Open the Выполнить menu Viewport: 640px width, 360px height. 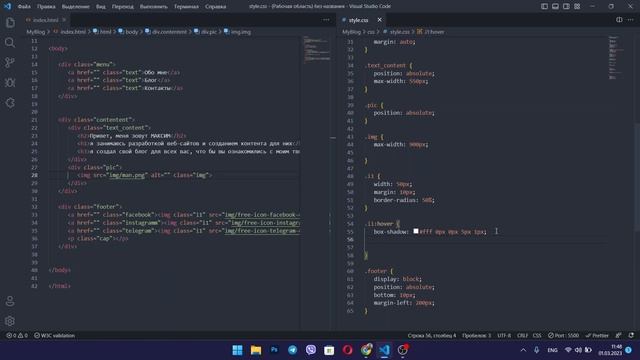point(153,7)
